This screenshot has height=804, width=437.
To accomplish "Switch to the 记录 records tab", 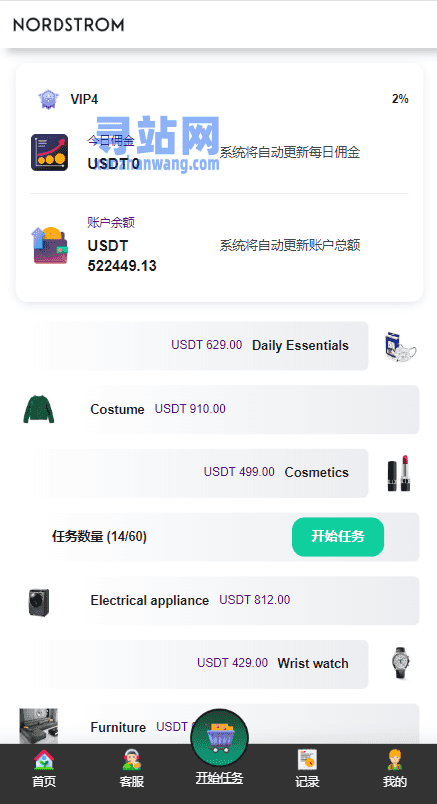I will [x=307, y=769].
